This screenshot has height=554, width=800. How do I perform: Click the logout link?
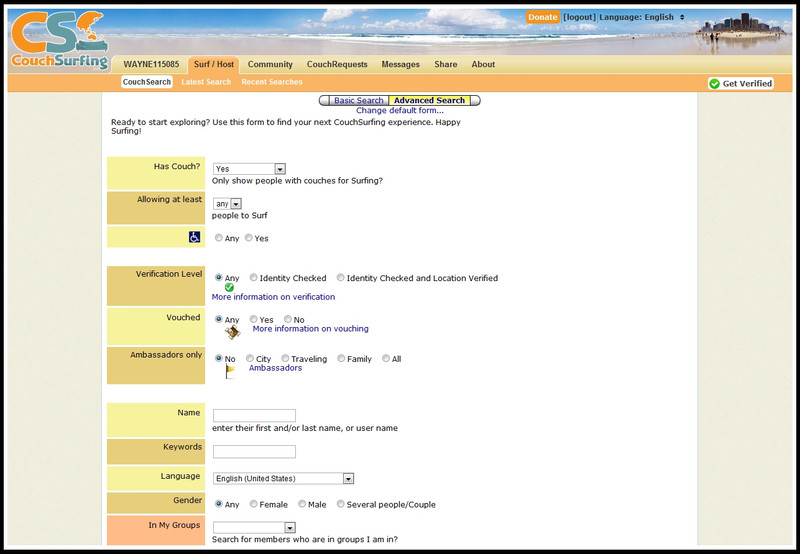tap(580, 17)
